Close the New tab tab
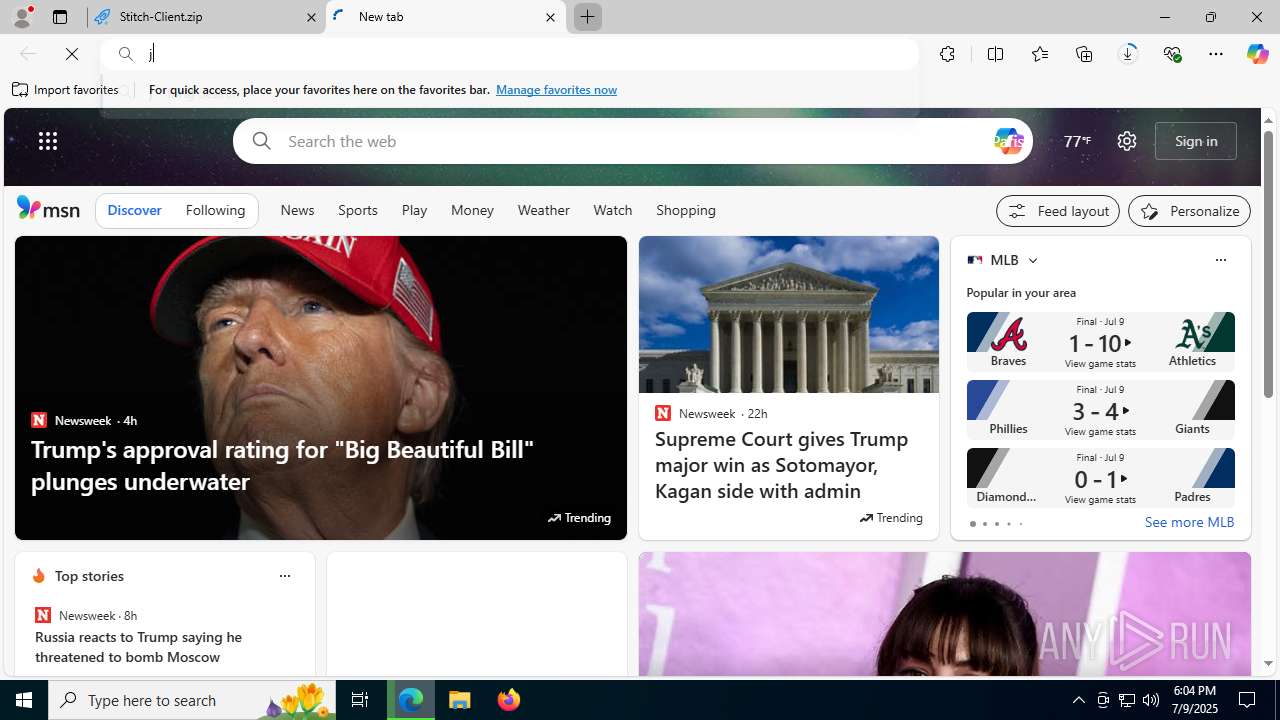 pos(550,17)
